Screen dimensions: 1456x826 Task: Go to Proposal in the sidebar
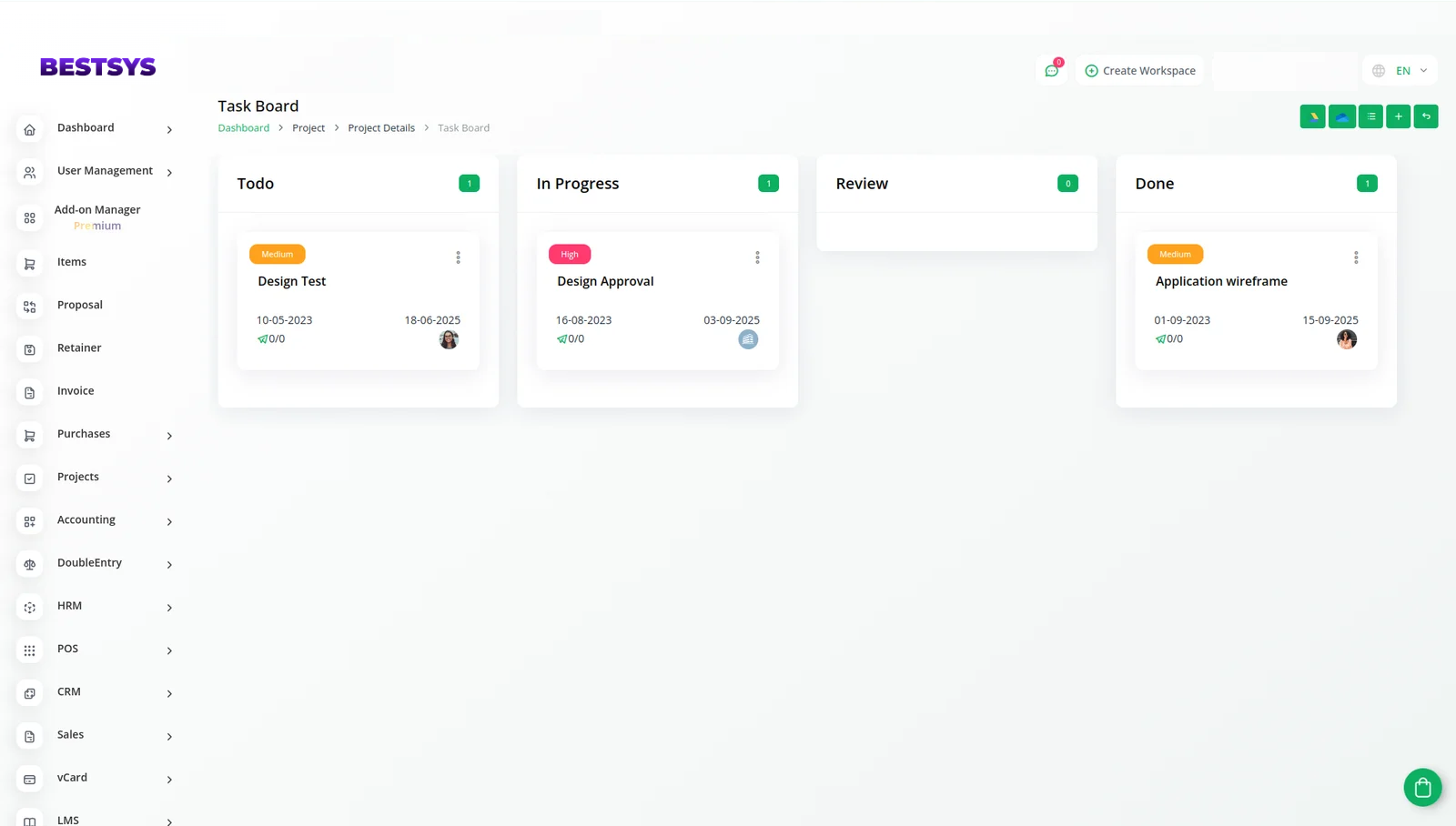pyautogui.click(x=80, y=305)
